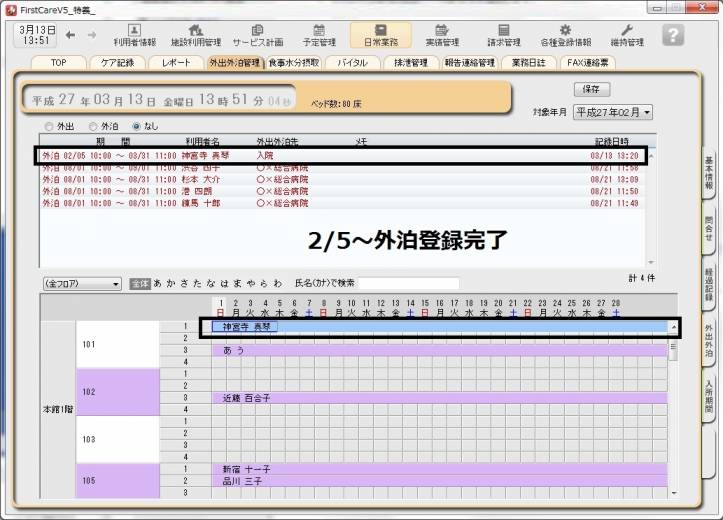
Task: Open 施設利用管理 toolbar icon
Action: [x=197, y=35]
